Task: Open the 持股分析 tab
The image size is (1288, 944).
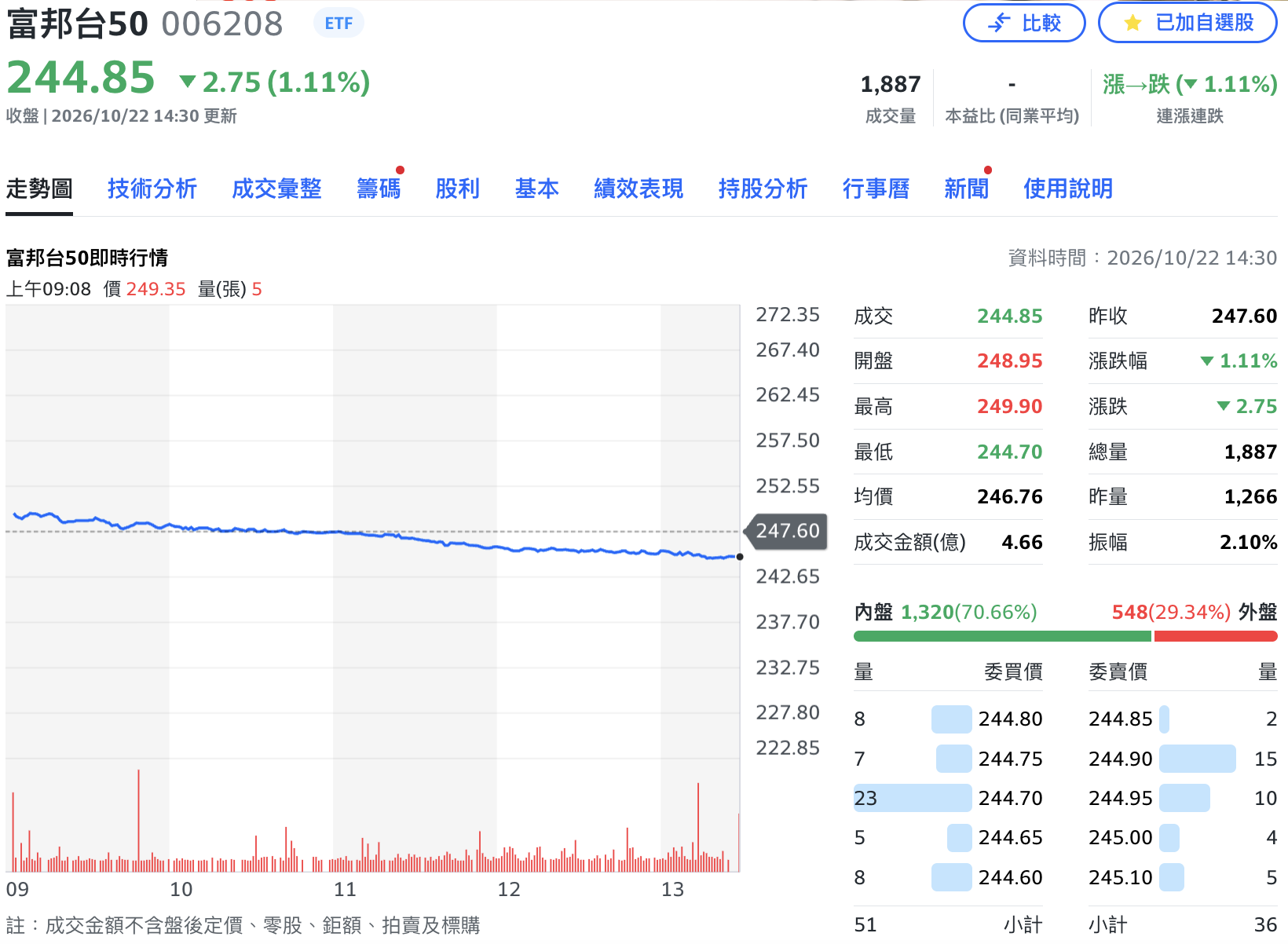Action: pyautogui.click(x=763, y=188)
